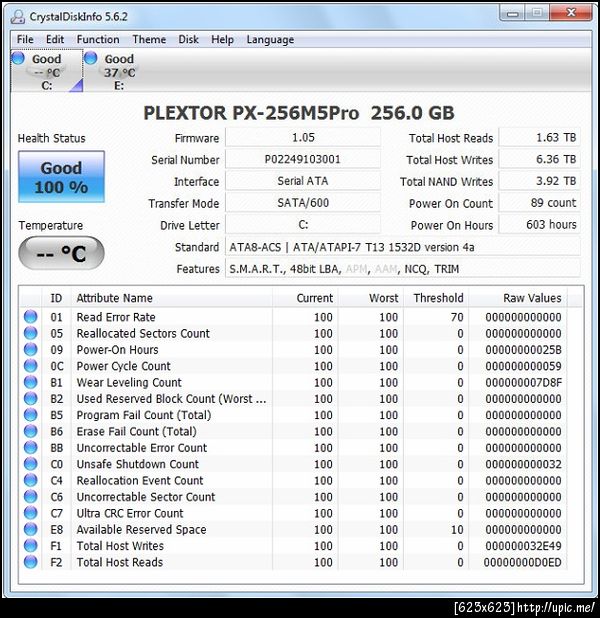Click the temperature display button
The width and height of the screenshot is (600, 618).
61,253
